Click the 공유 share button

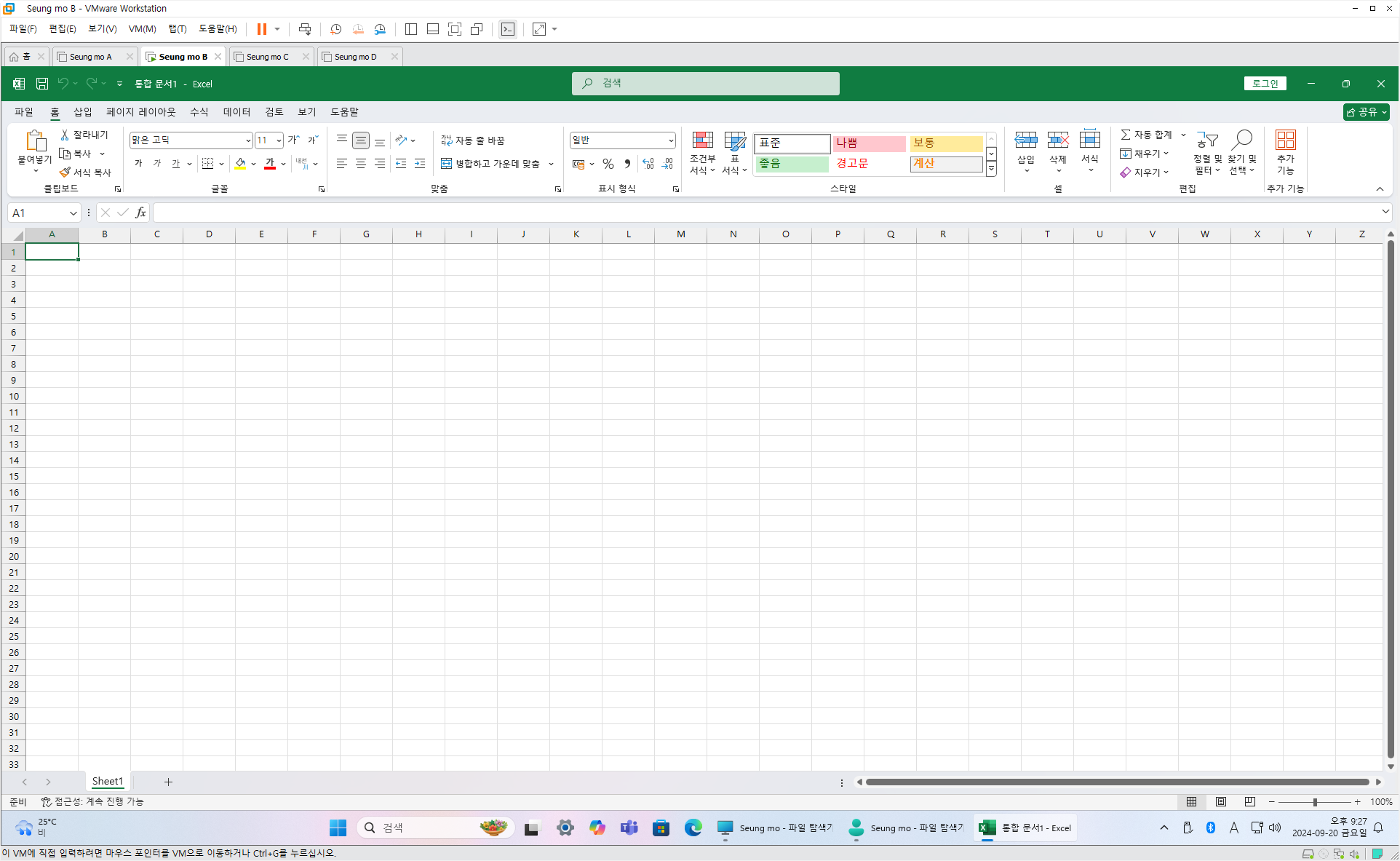coord(1362,112)
